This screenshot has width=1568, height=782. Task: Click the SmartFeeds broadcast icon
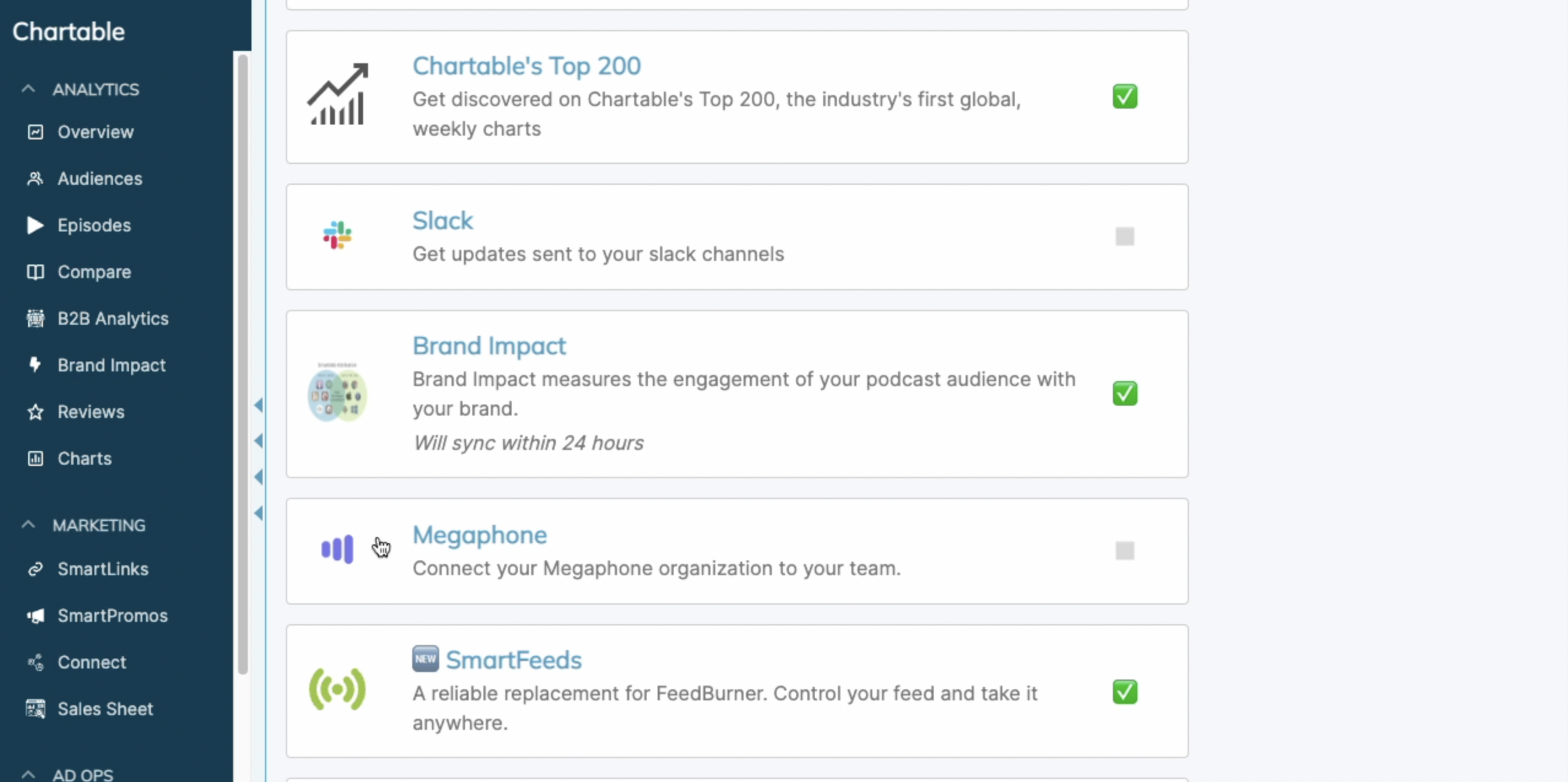pyautogui.click(x=337, y=690)
